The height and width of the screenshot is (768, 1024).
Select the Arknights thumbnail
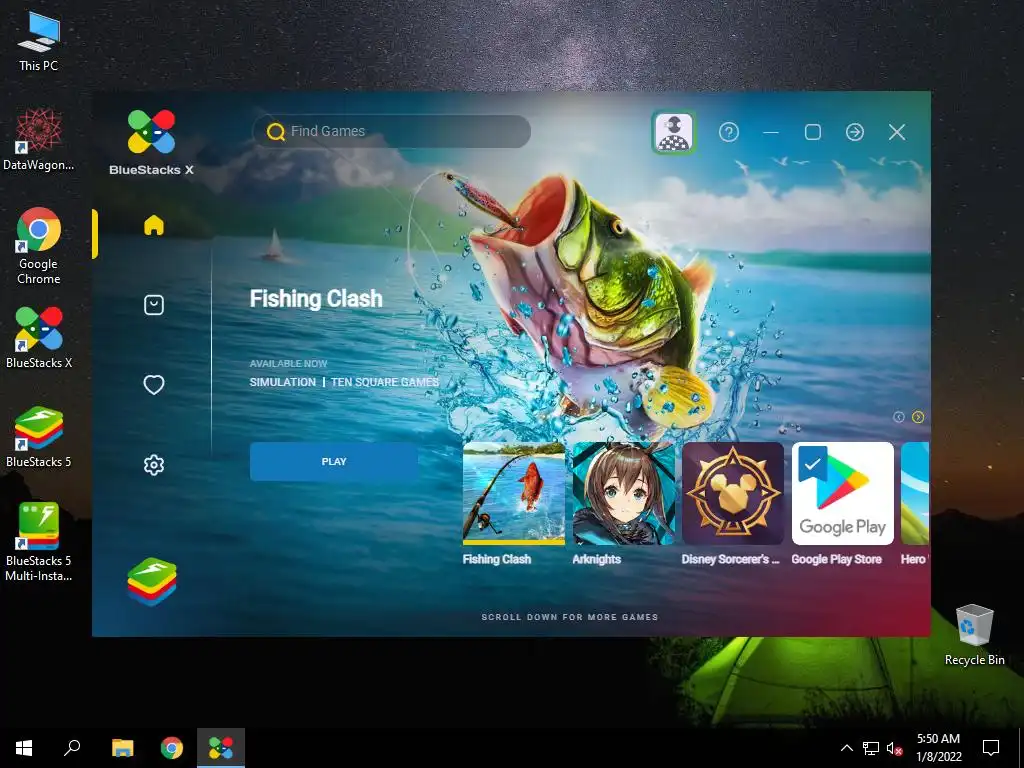[624, 494]
